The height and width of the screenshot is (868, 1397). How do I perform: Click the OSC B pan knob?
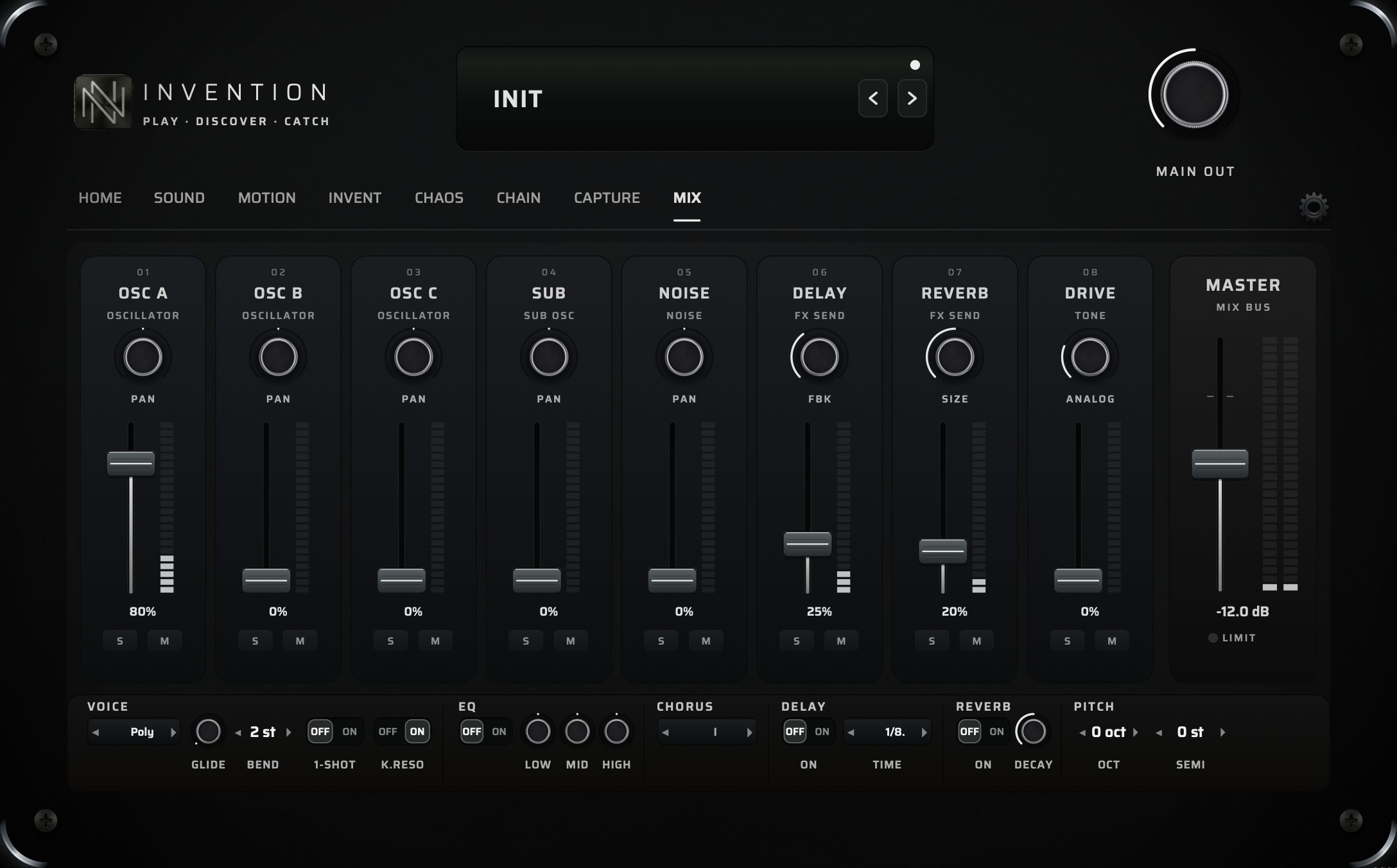[278, 357]
